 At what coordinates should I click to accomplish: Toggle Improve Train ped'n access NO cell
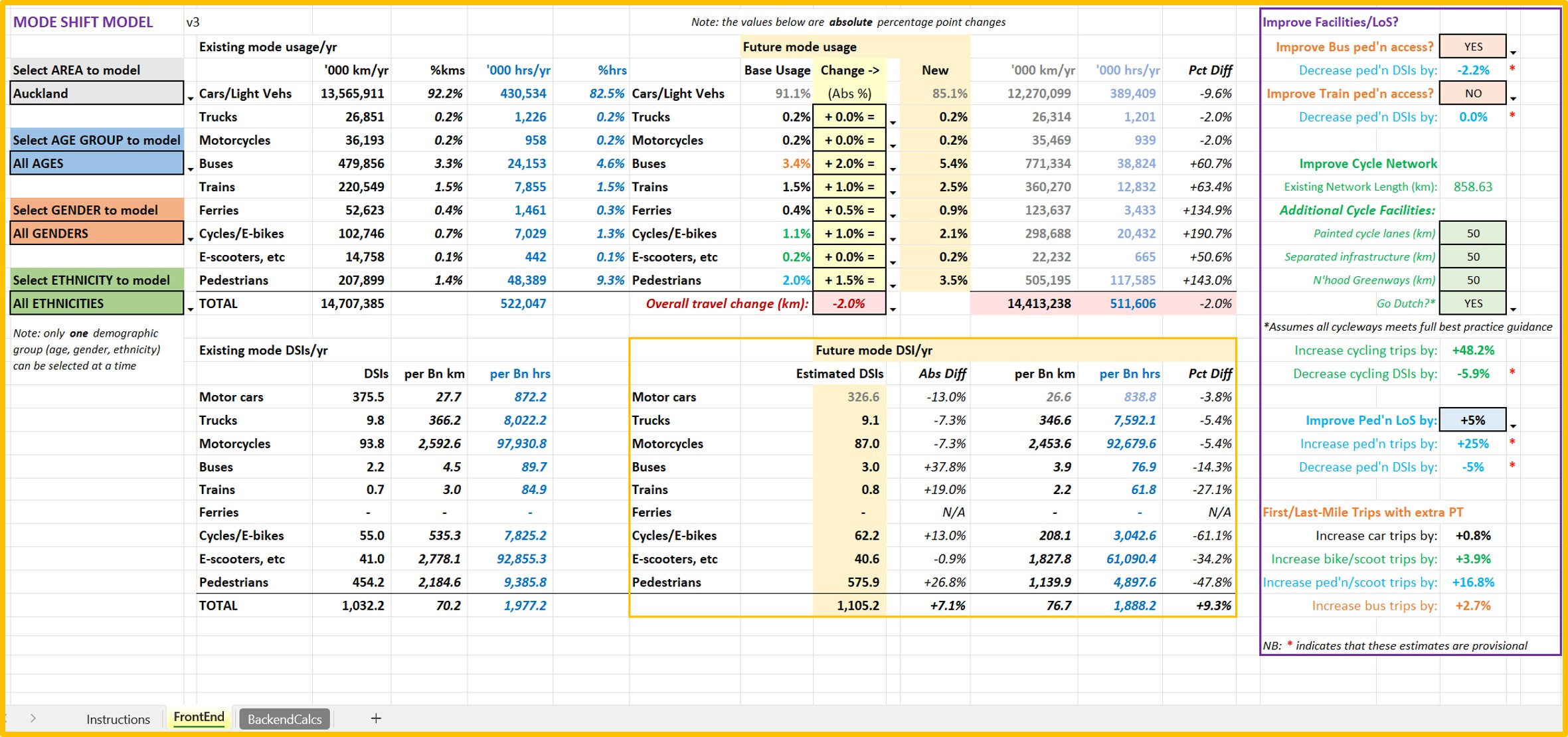click(1472, 94)
